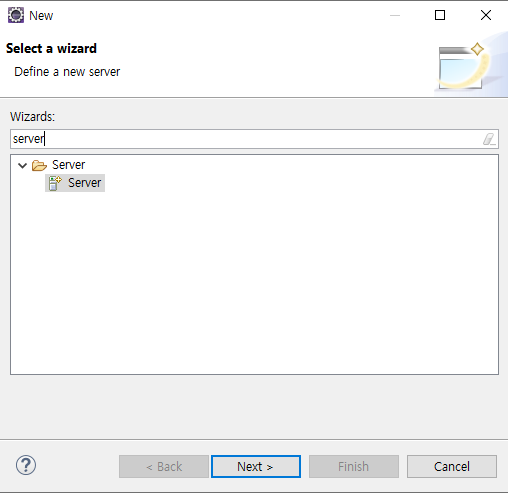Maximize the New dialog window
Screen dimensions: 508x493
pos(440,15)
